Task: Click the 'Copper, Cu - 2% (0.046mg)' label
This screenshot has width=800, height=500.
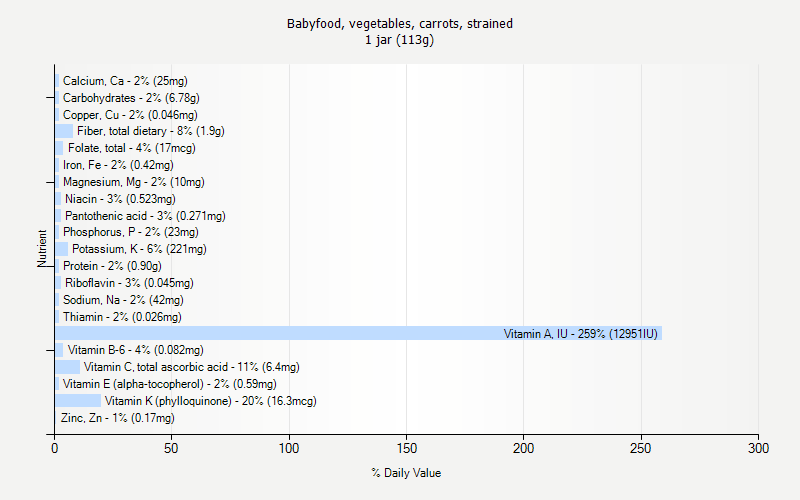Action: [130, 114]
